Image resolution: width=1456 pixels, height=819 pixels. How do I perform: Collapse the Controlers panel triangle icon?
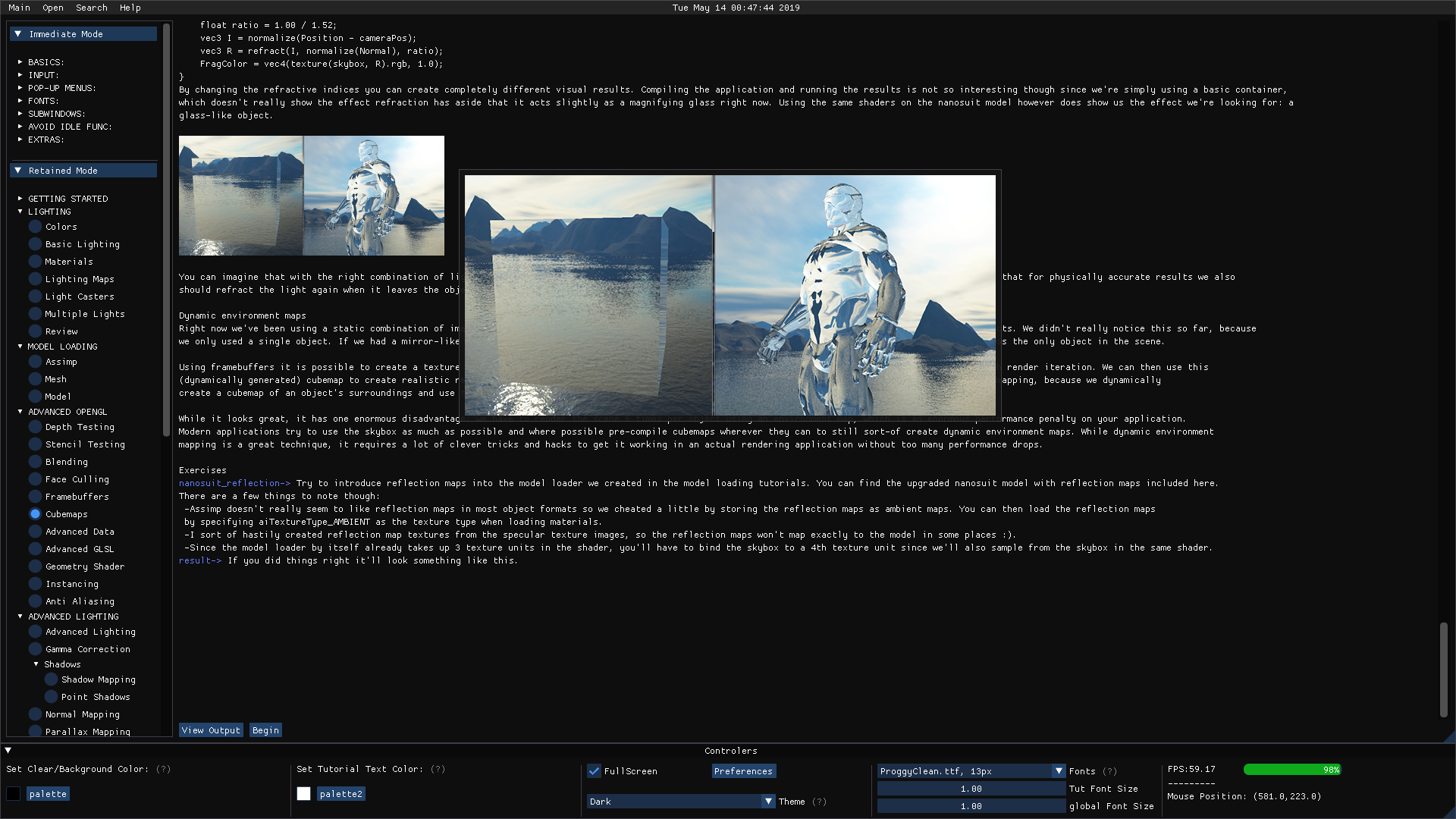coord(8,751)
